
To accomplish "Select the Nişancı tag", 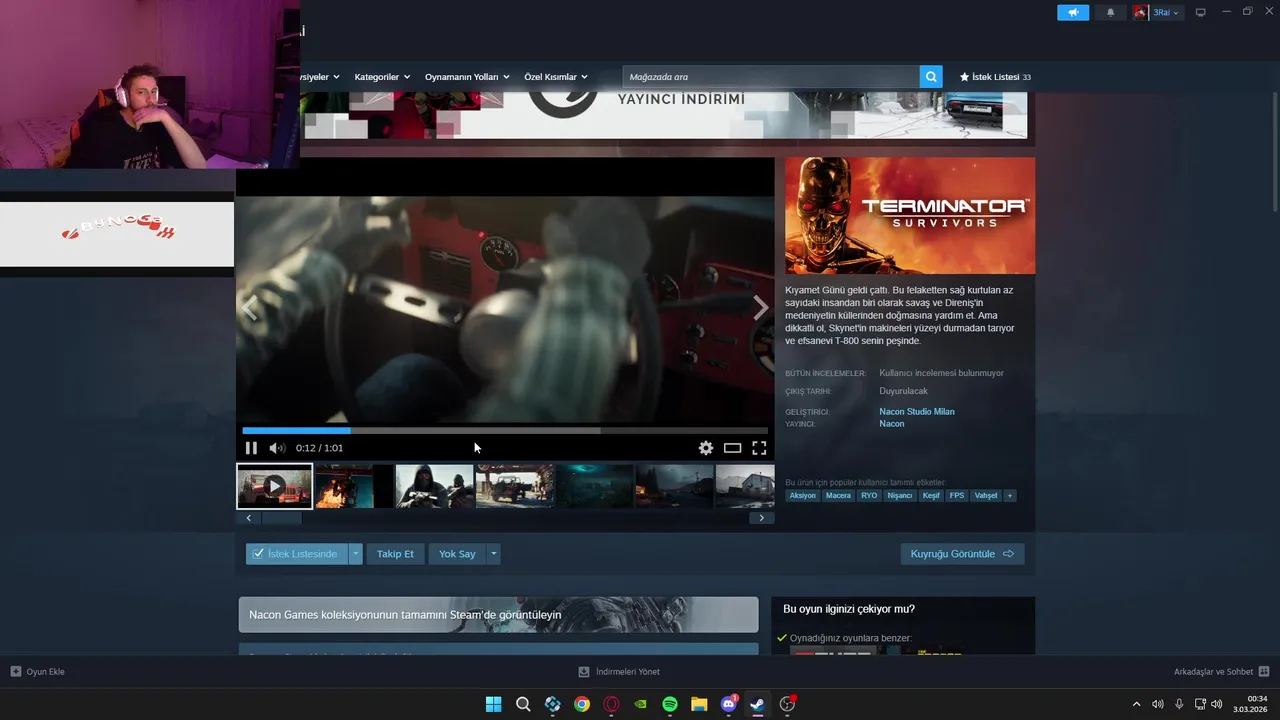I will tap(900, 496).
